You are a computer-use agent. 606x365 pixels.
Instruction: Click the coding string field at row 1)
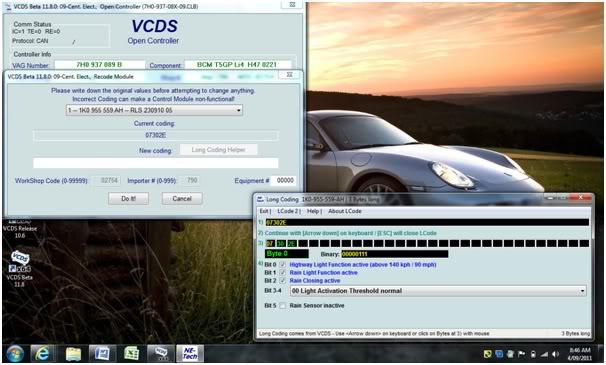point(427,223)
